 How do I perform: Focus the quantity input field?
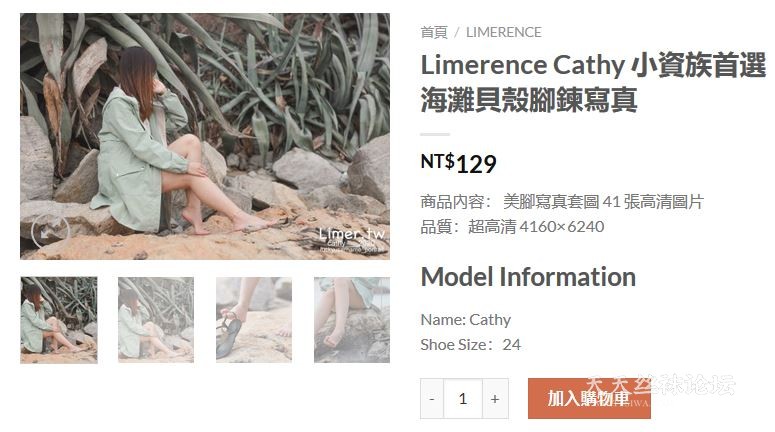click(x=463, y=398)
